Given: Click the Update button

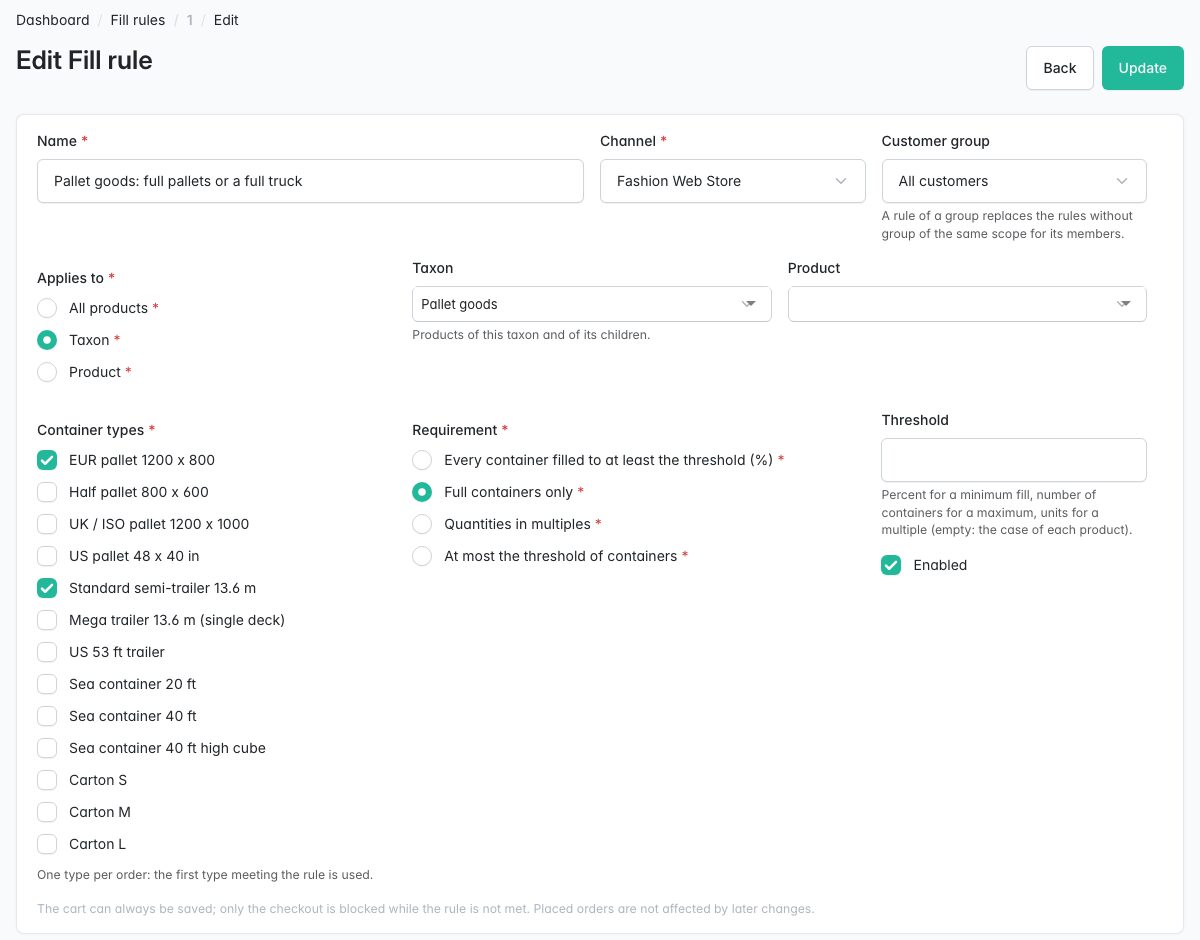Looking at the screenshot, I should pos(1142,68).
